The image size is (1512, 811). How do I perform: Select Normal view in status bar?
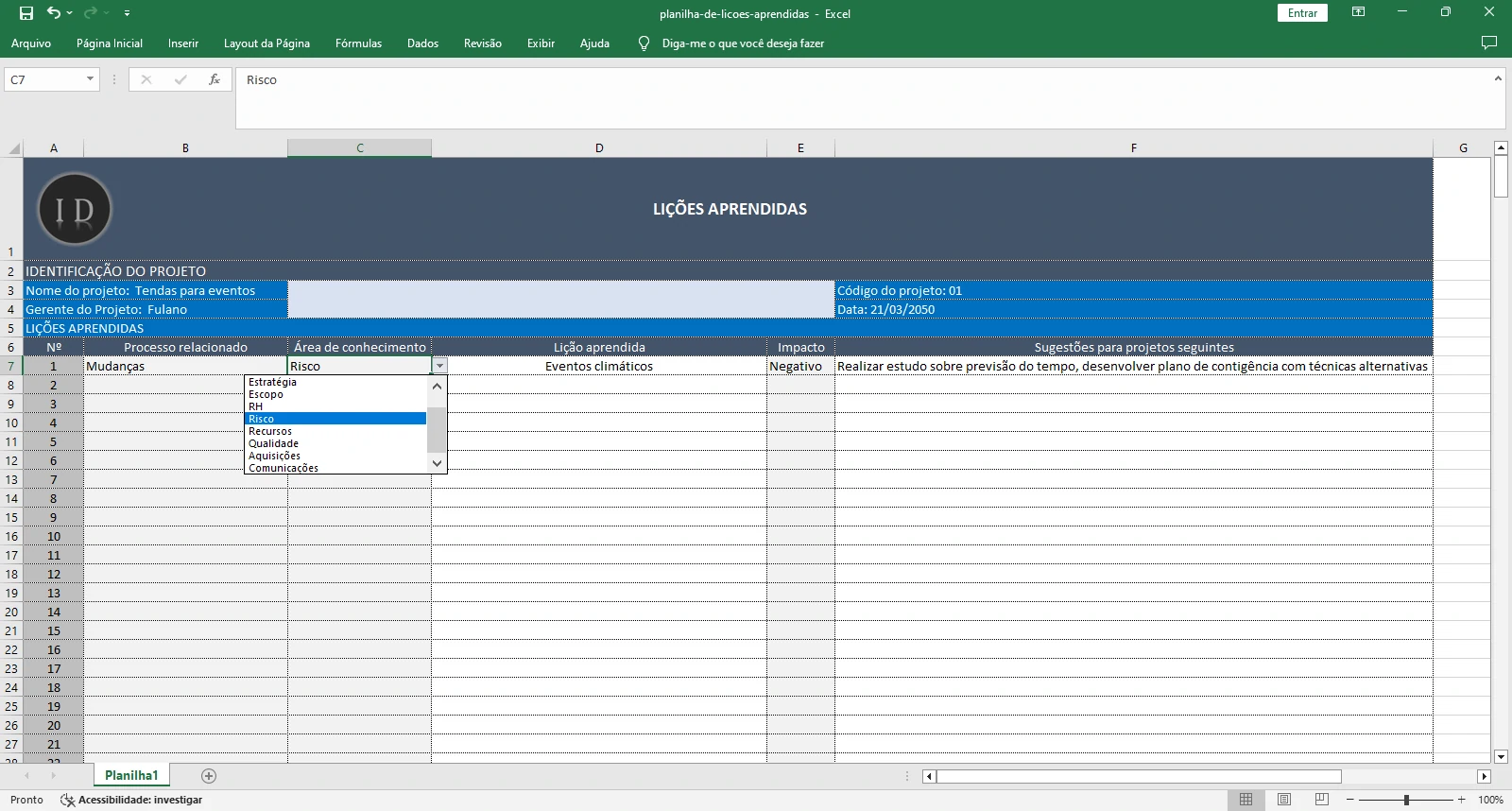1246,800
